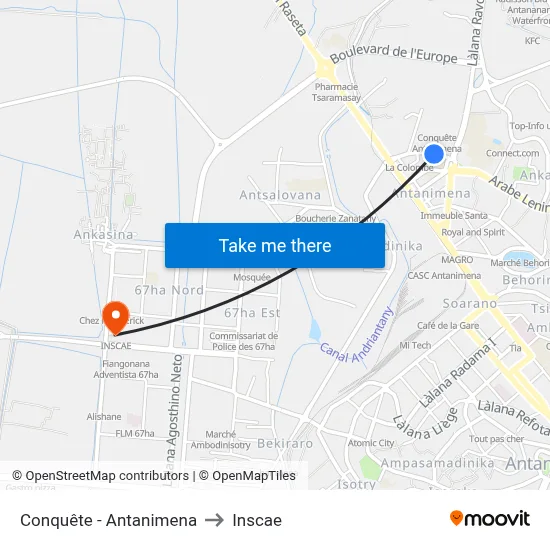550x550 pixels.
Task: Select the Pharmacie Tsaramasay map label
Action: coord(336,92)
